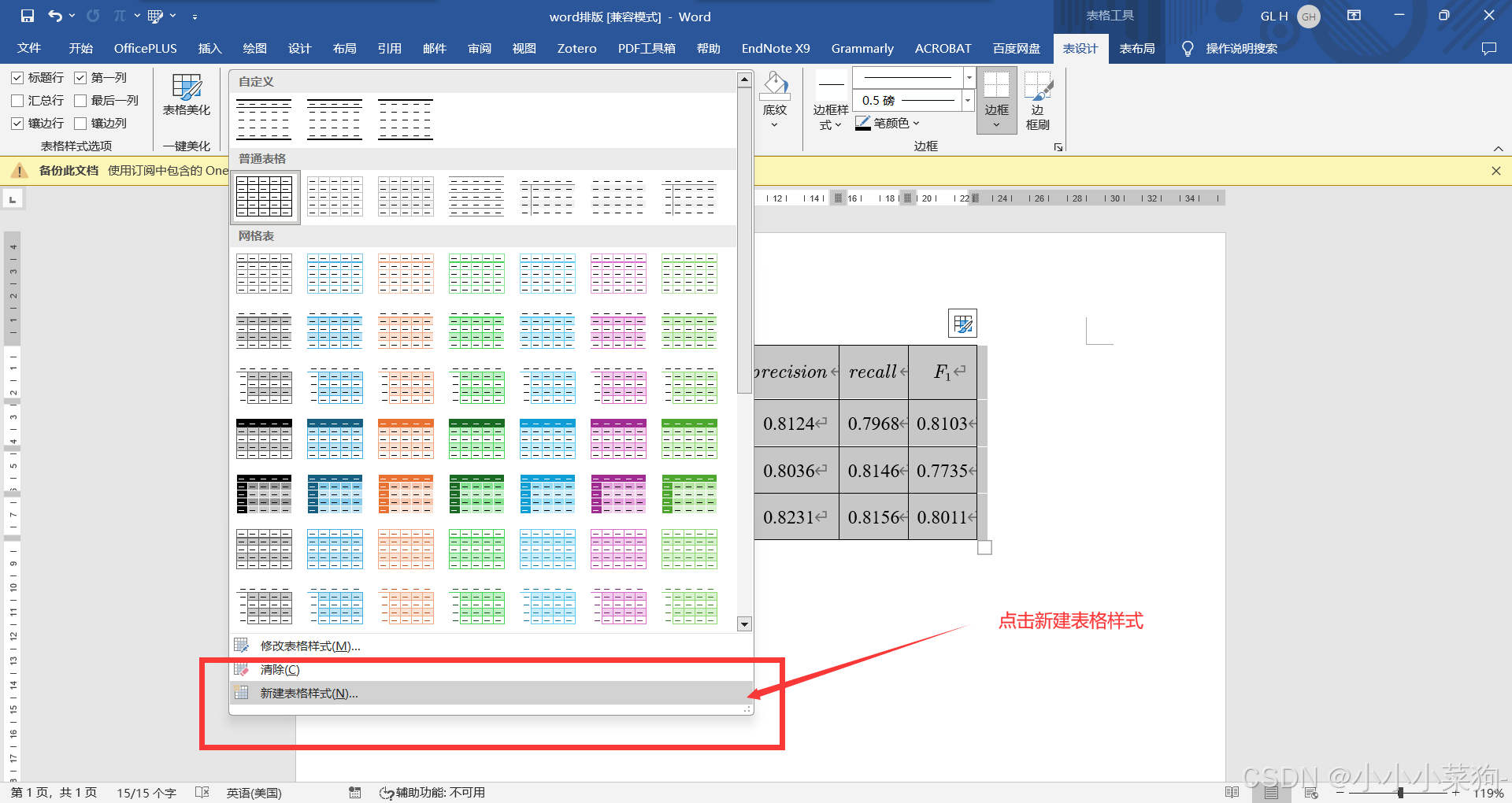Open the comments speech bubble icon
The width and height of the screenshot is (1512, 803).
[x=1488, y=49]
